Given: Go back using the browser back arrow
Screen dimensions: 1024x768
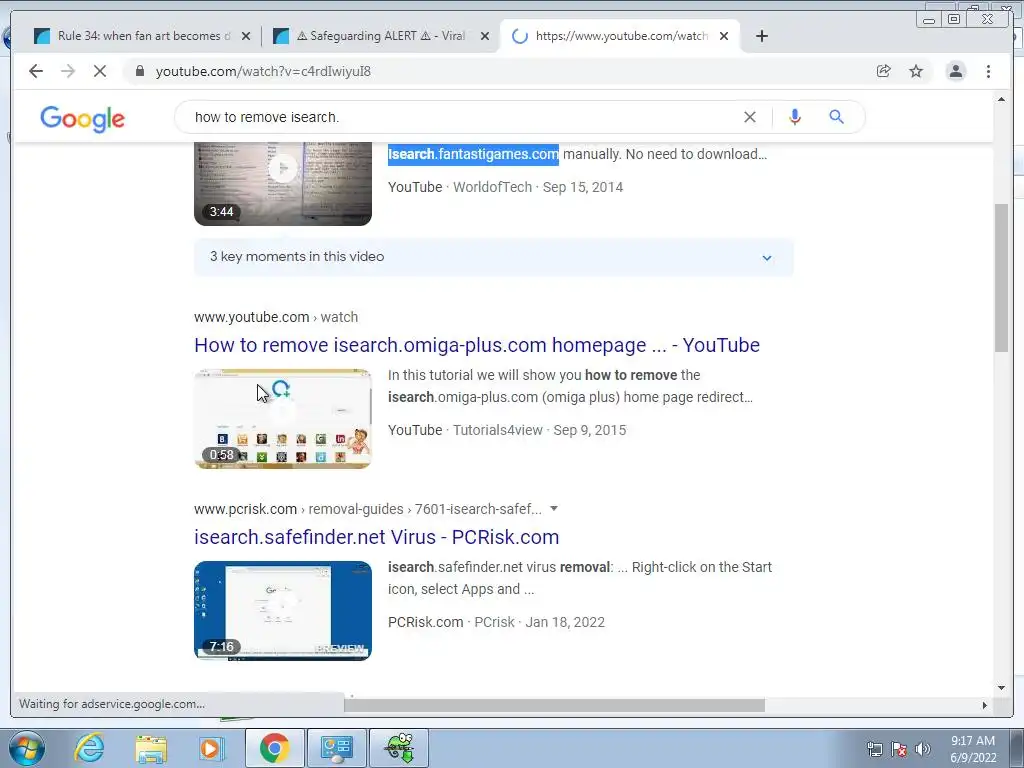Looking at the screenshot, I should pos(36,71).
